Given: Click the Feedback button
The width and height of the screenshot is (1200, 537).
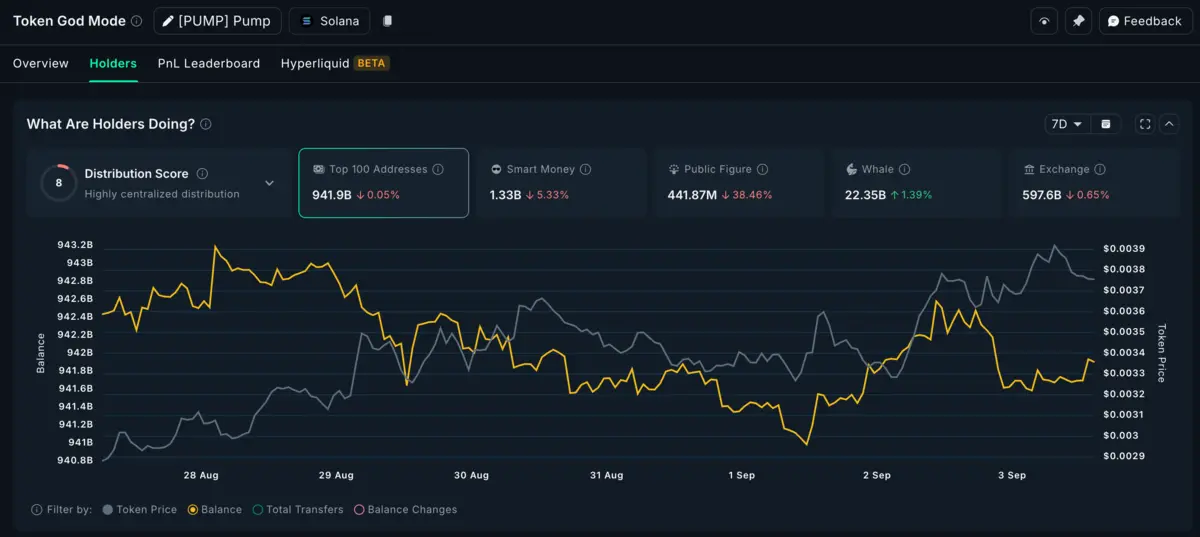Looking at the screenshot, I should tap(1145, 21).
